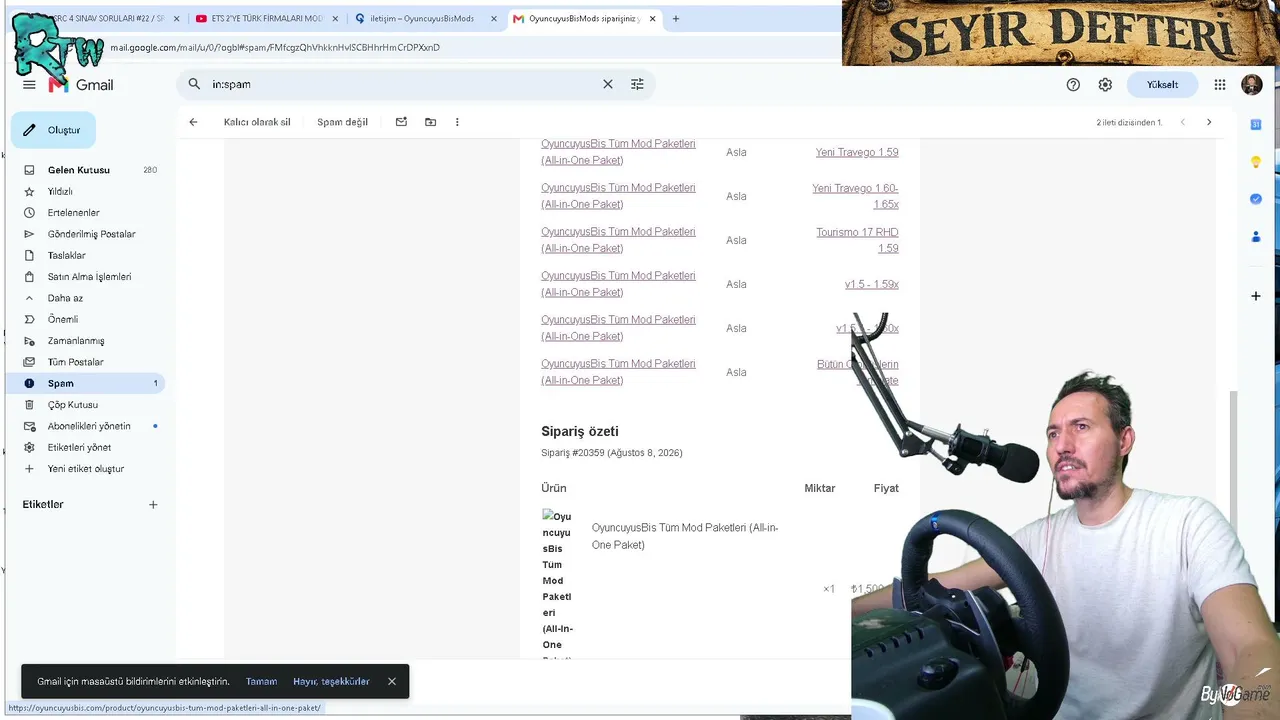Clear the in:spam search query
This screenshot has width=1280, height=720.
point(607,84)
